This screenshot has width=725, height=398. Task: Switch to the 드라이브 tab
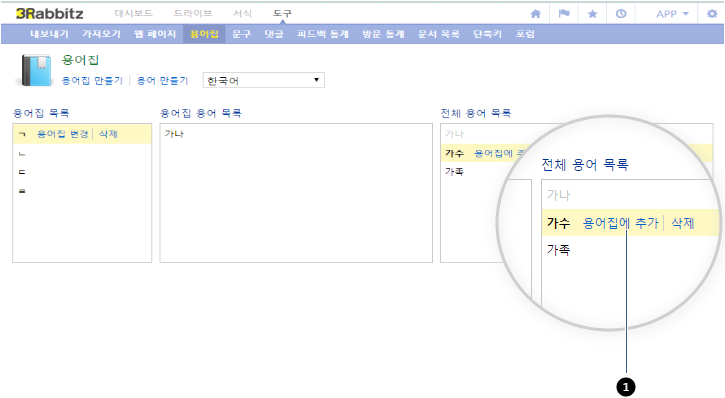(193, 13)
